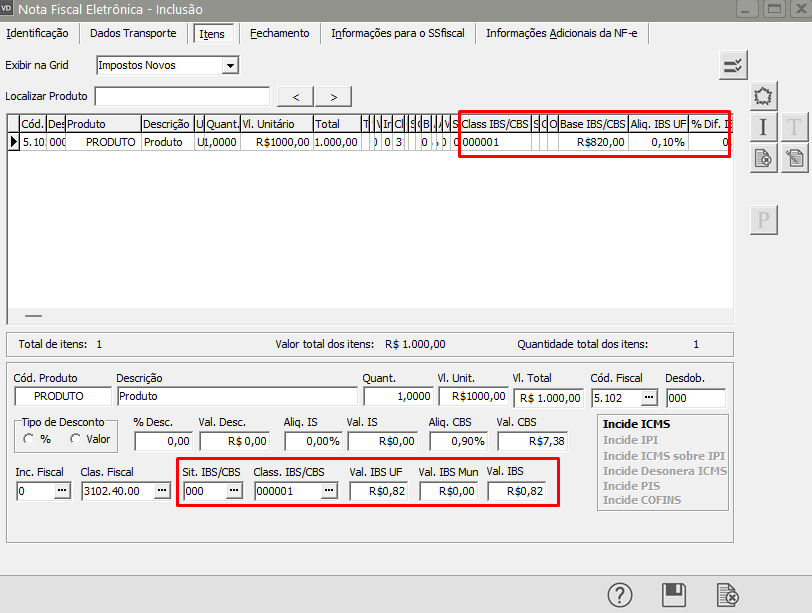Open the Dados Transporte tab
This screenshot has height=613, width=812.
(x=133, y=33)
